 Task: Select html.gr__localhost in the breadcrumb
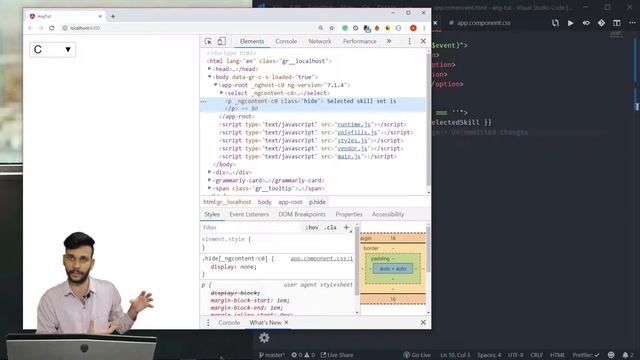tap(227, 202)
